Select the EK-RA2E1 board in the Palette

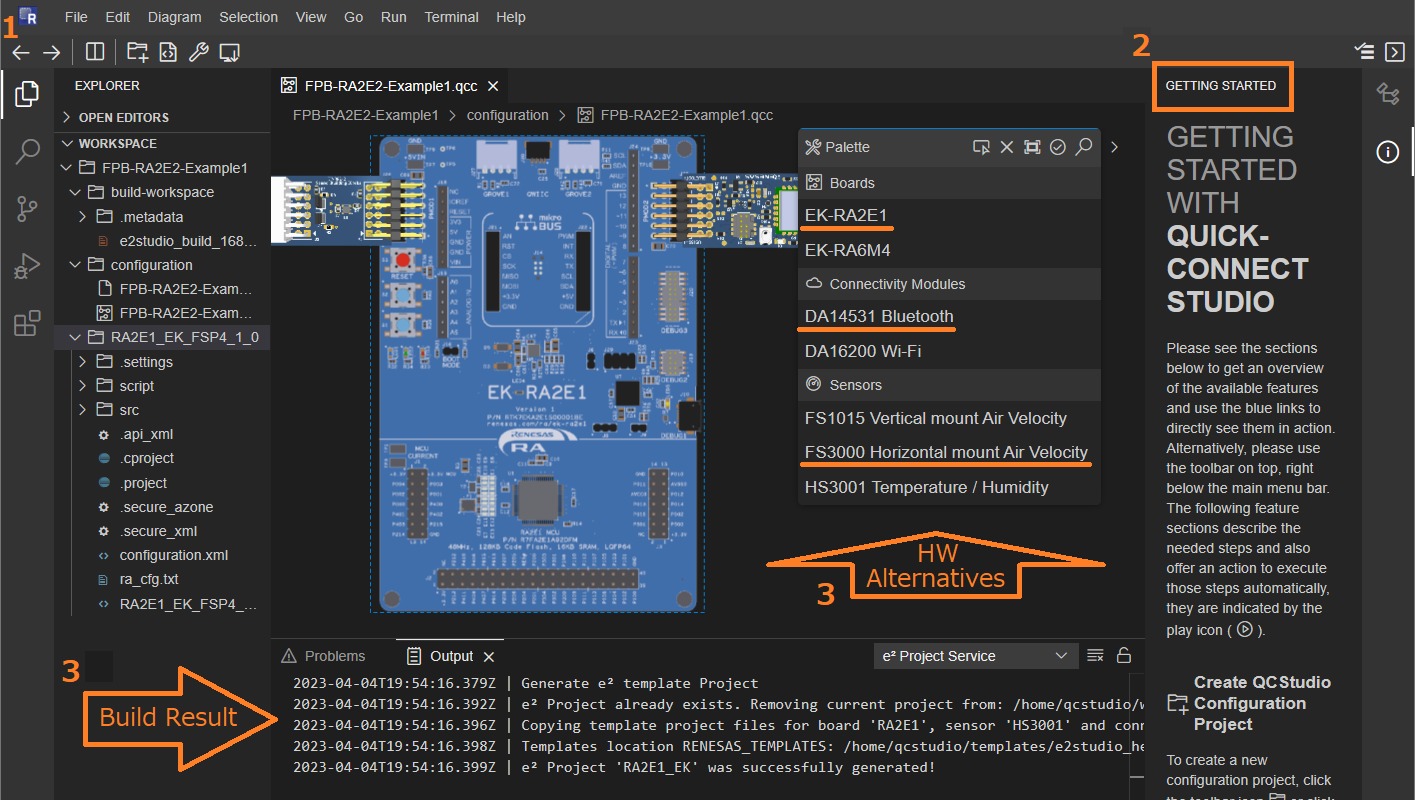[846, 214]
